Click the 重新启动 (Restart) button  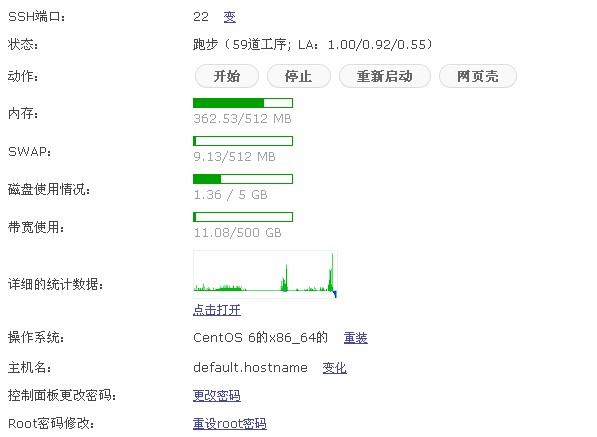click(x=385, y=76)
